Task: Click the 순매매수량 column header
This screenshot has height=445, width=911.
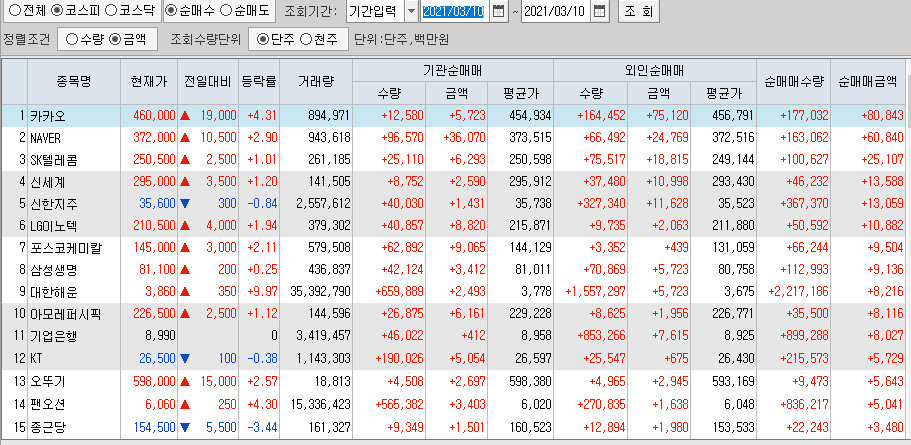Action: (x=794, y=82)
